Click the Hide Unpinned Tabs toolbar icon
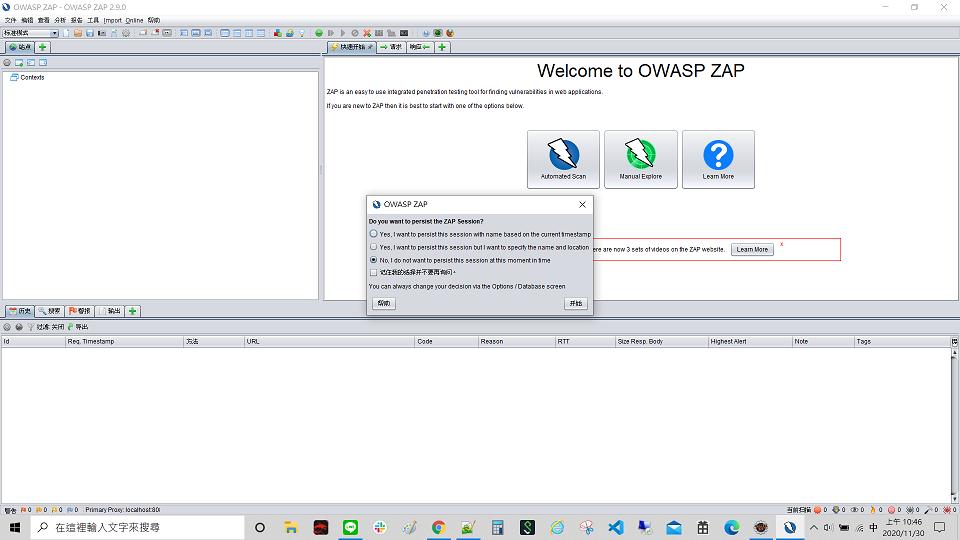The image size is (960, 540). [155, 33]
